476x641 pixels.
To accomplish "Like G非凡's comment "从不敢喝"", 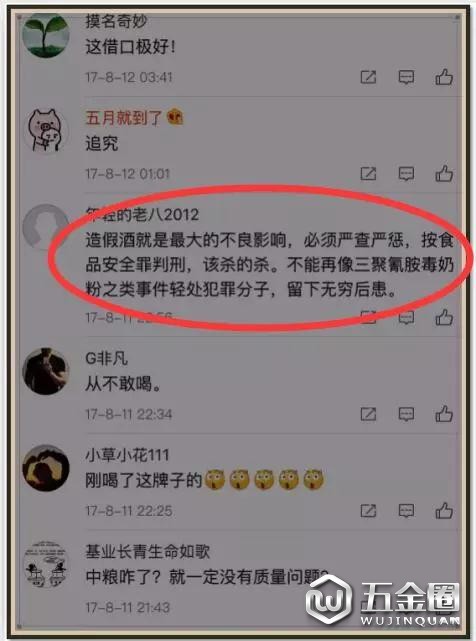I will tap(444, 414).
